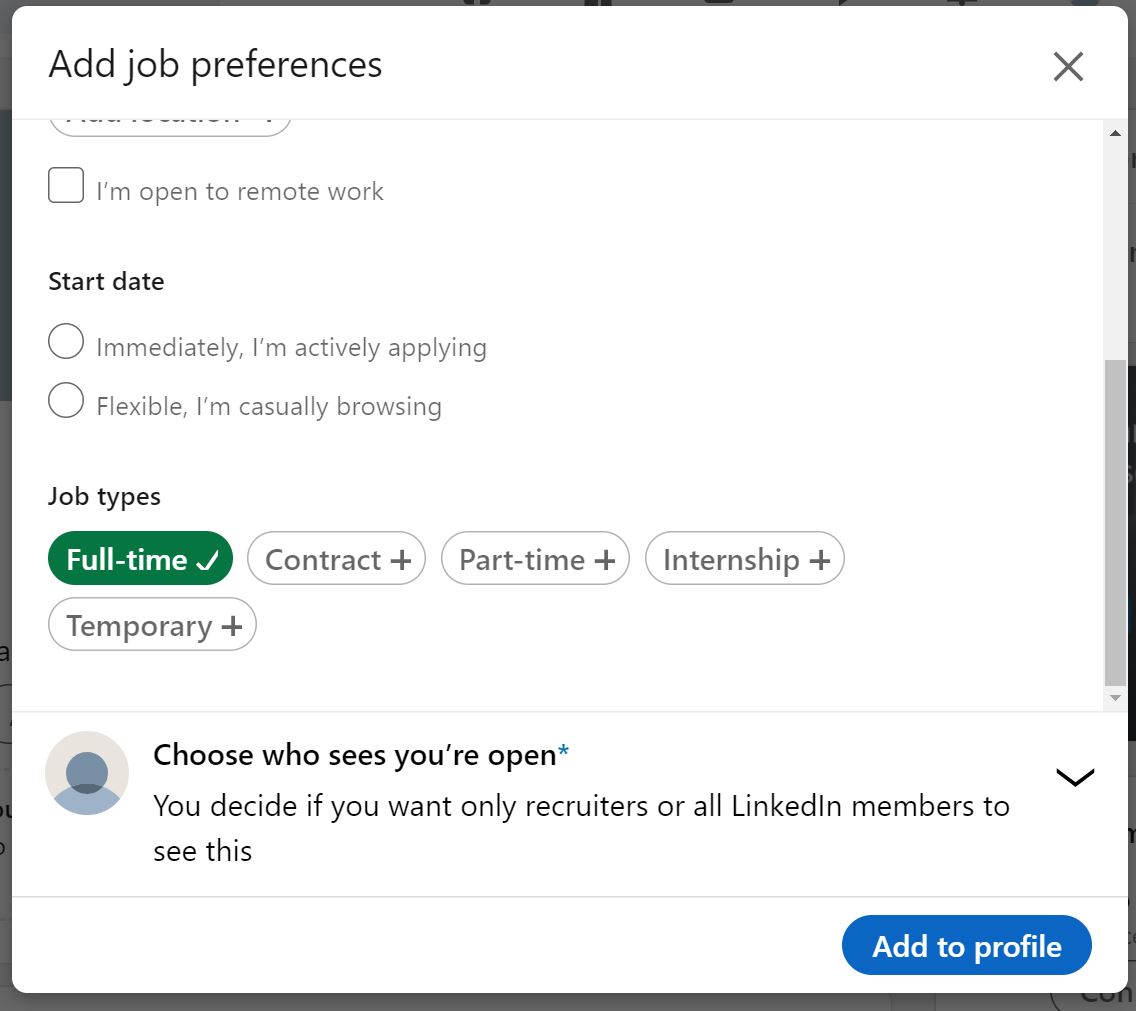Click the plus icon on Part-time chip
1136x1011 pixels.
point(604,560)
